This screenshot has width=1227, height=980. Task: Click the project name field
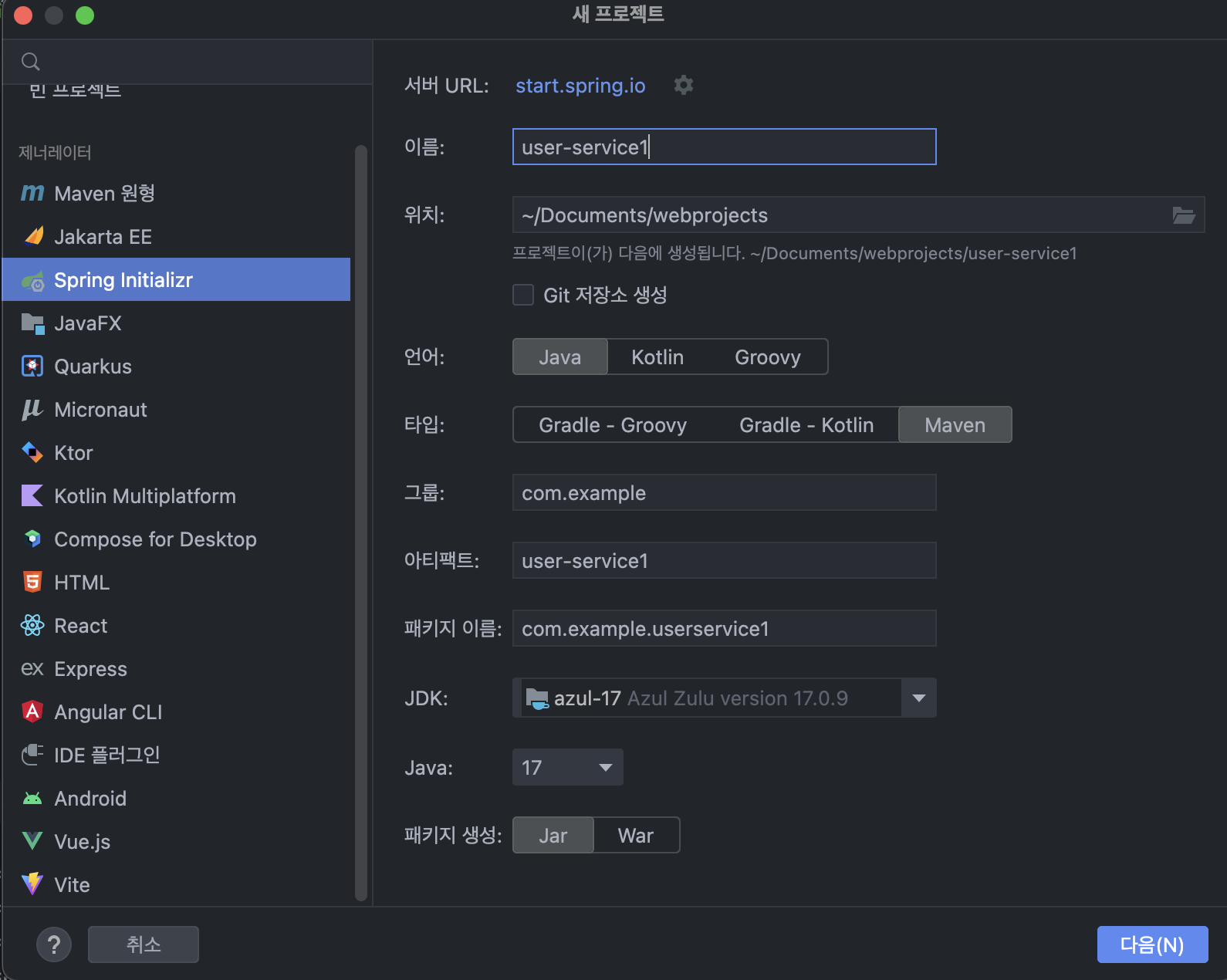click(x=725, y=147)
